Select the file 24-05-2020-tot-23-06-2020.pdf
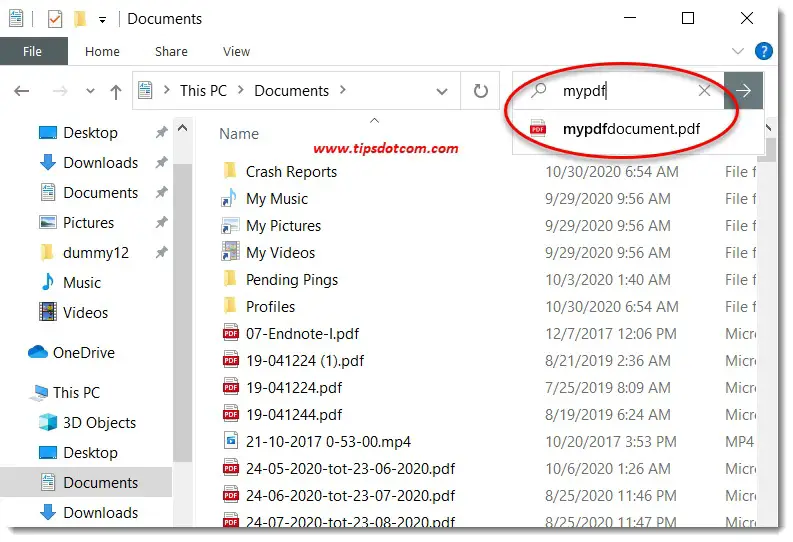 coord(350,469)
